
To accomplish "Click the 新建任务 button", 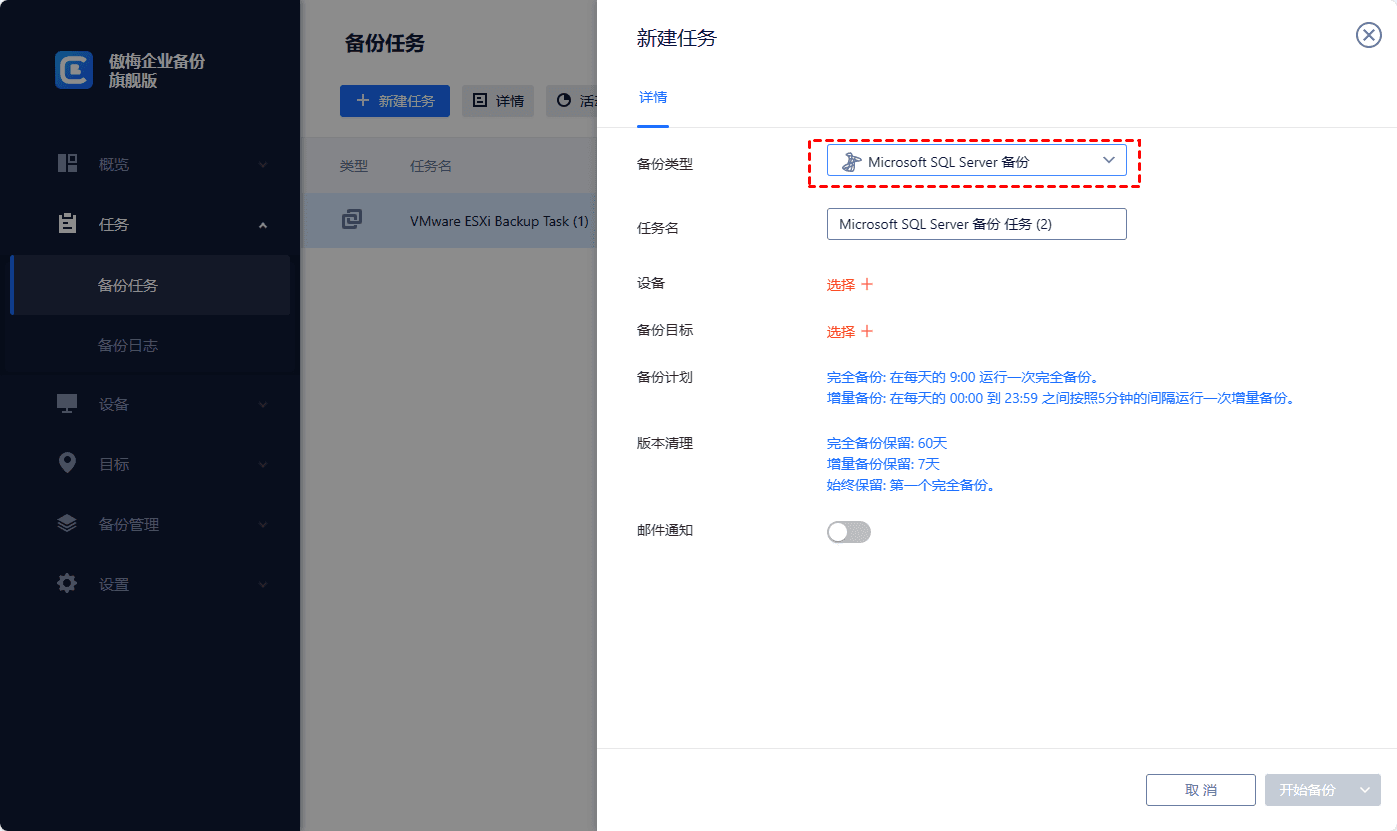I will coord(395,101).
